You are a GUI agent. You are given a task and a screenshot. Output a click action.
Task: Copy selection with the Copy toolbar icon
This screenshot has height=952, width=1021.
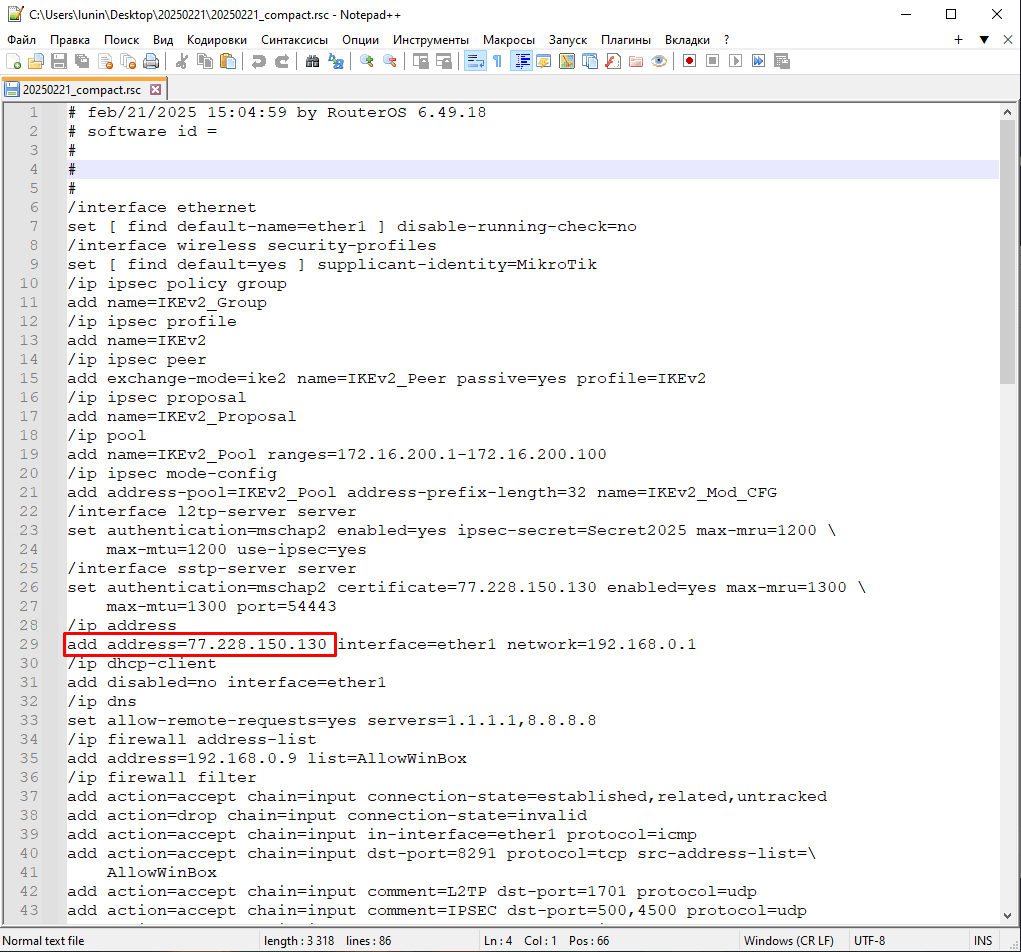204,61
